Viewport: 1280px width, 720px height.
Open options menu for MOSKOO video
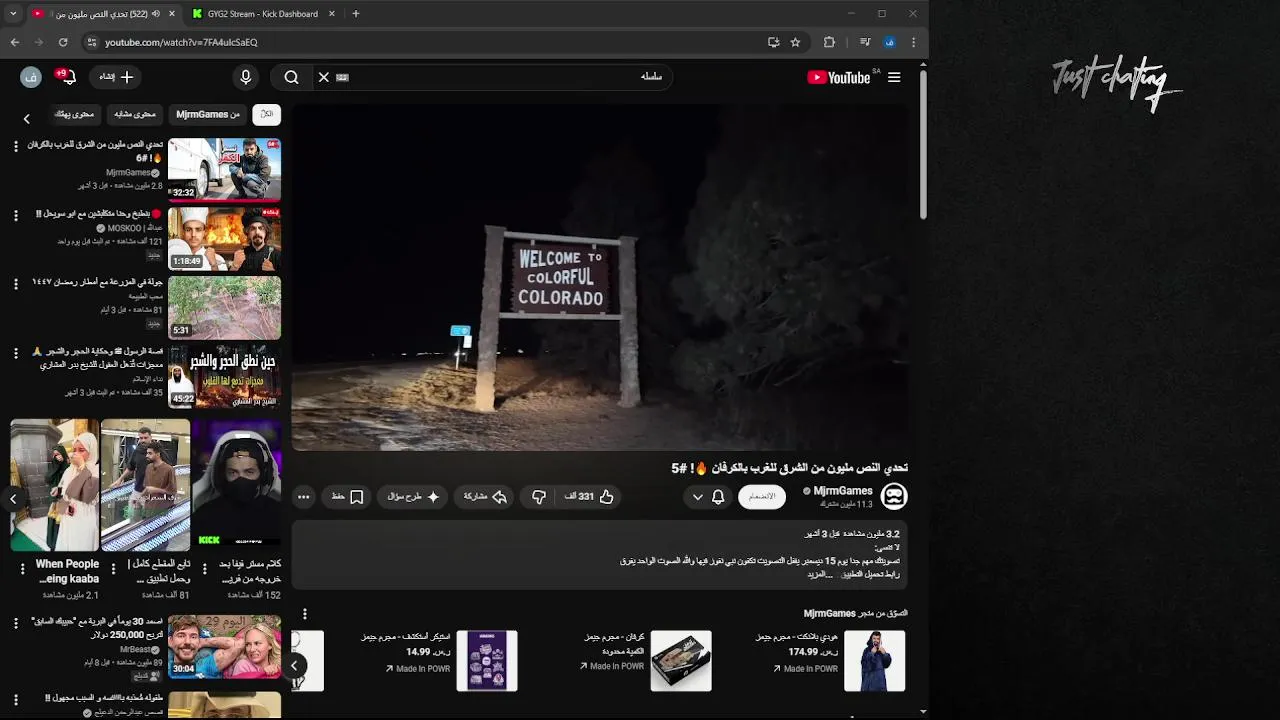pyautogui.click(x=15, y=215)
